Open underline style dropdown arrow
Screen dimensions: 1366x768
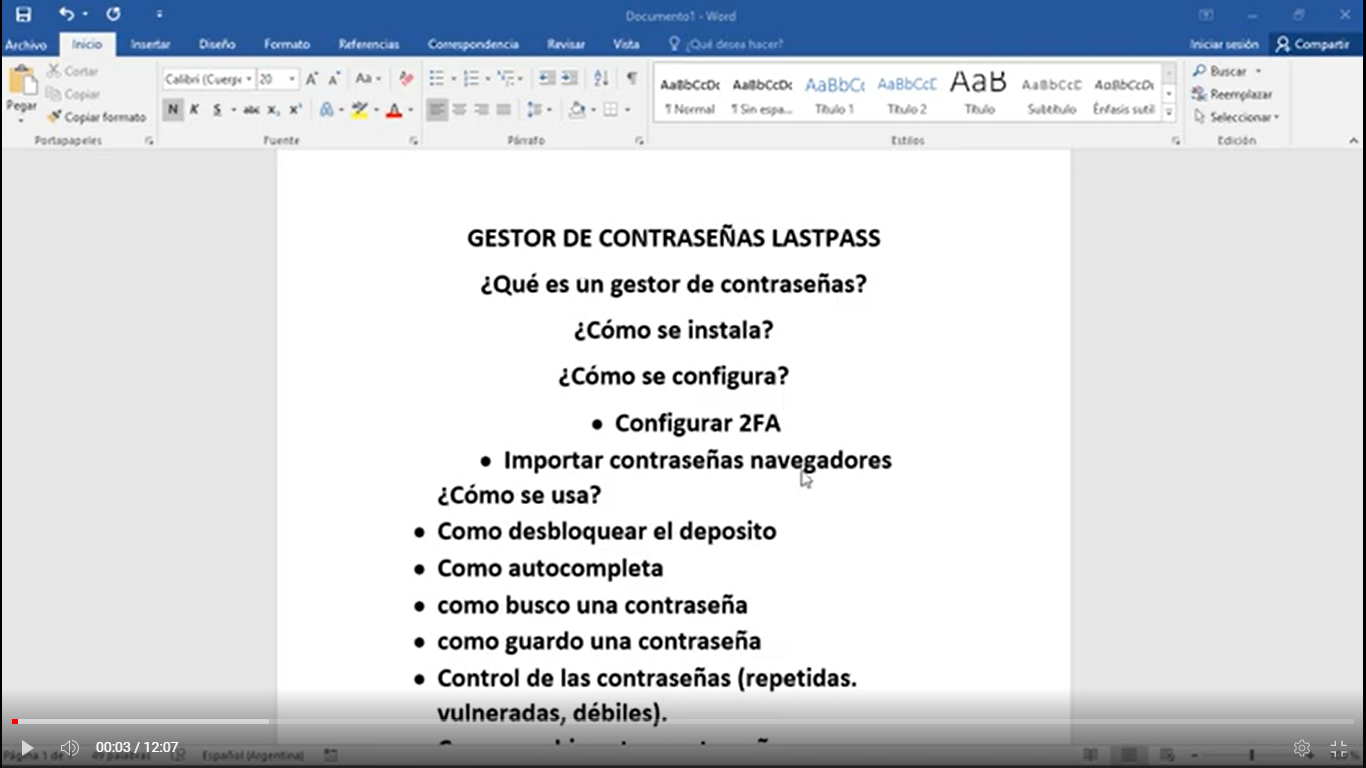[233, 110]
